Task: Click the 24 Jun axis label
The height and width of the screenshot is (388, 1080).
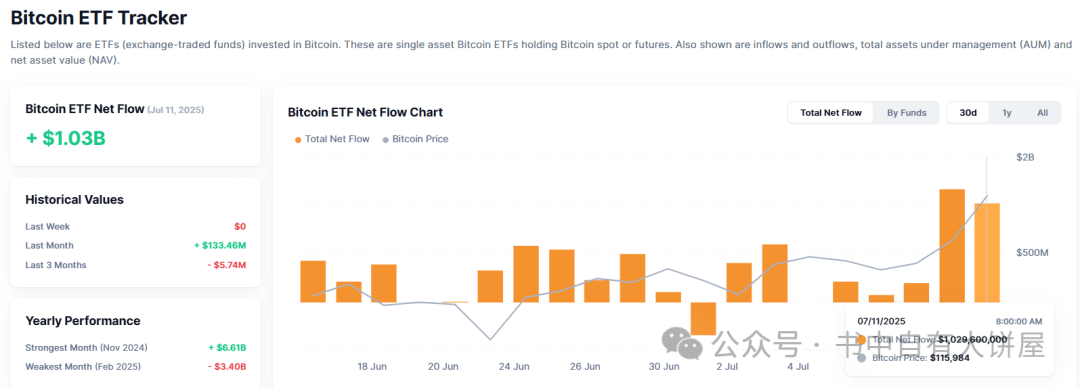Action: pyautogui.click(x=514, y=366)
